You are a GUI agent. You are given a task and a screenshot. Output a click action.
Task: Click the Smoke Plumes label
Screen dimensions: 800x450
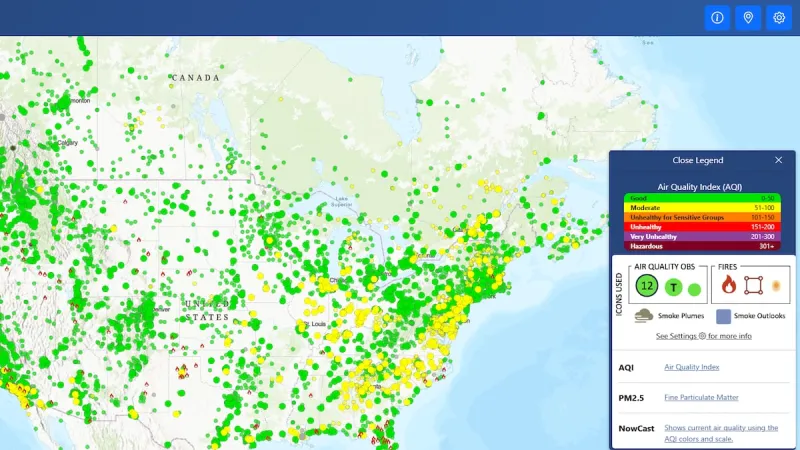pyautogui.click(x=681, y=316)
